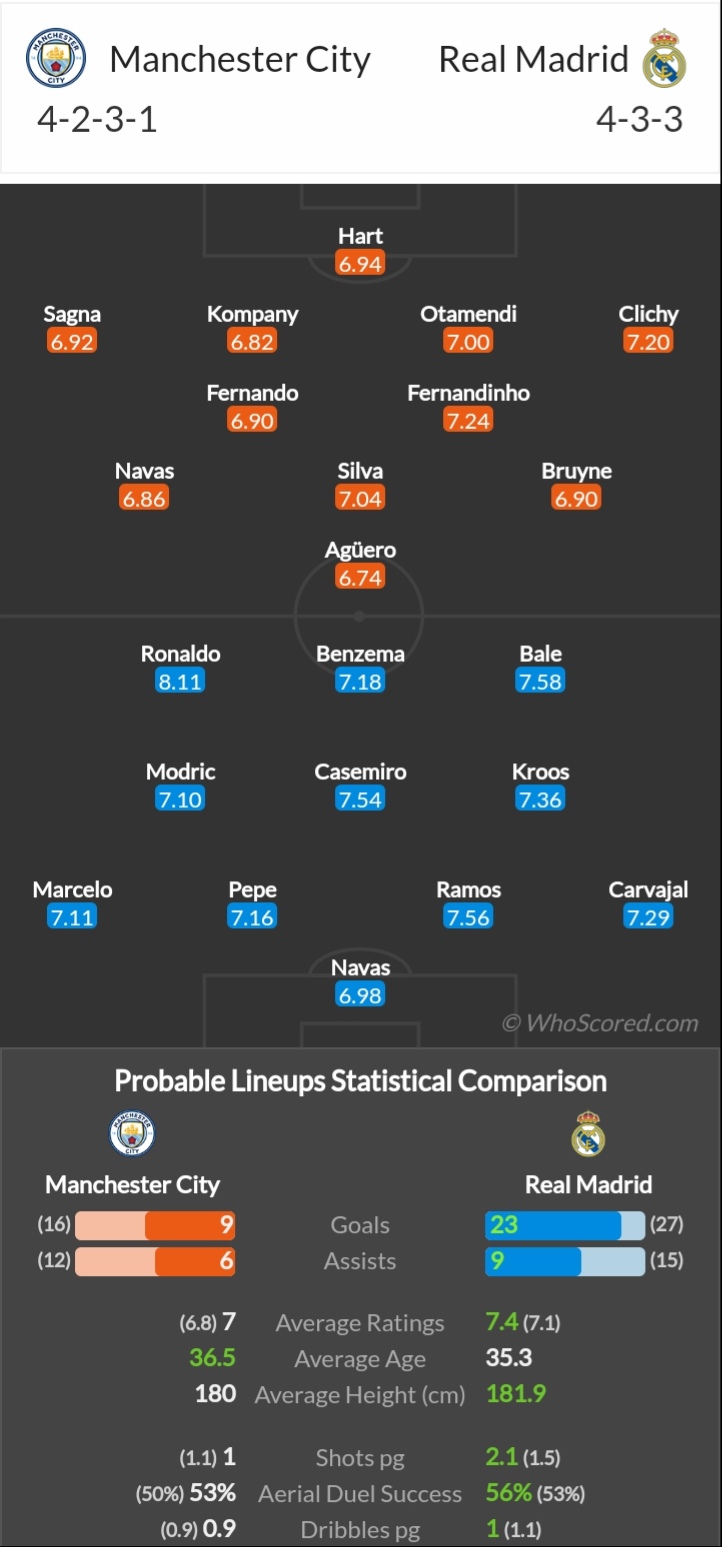Viewport: 722px width, 1547px height.
Task: Open Real Madrid crest in comparison section
Action: pyautogui.click(x=588, y=1134)
